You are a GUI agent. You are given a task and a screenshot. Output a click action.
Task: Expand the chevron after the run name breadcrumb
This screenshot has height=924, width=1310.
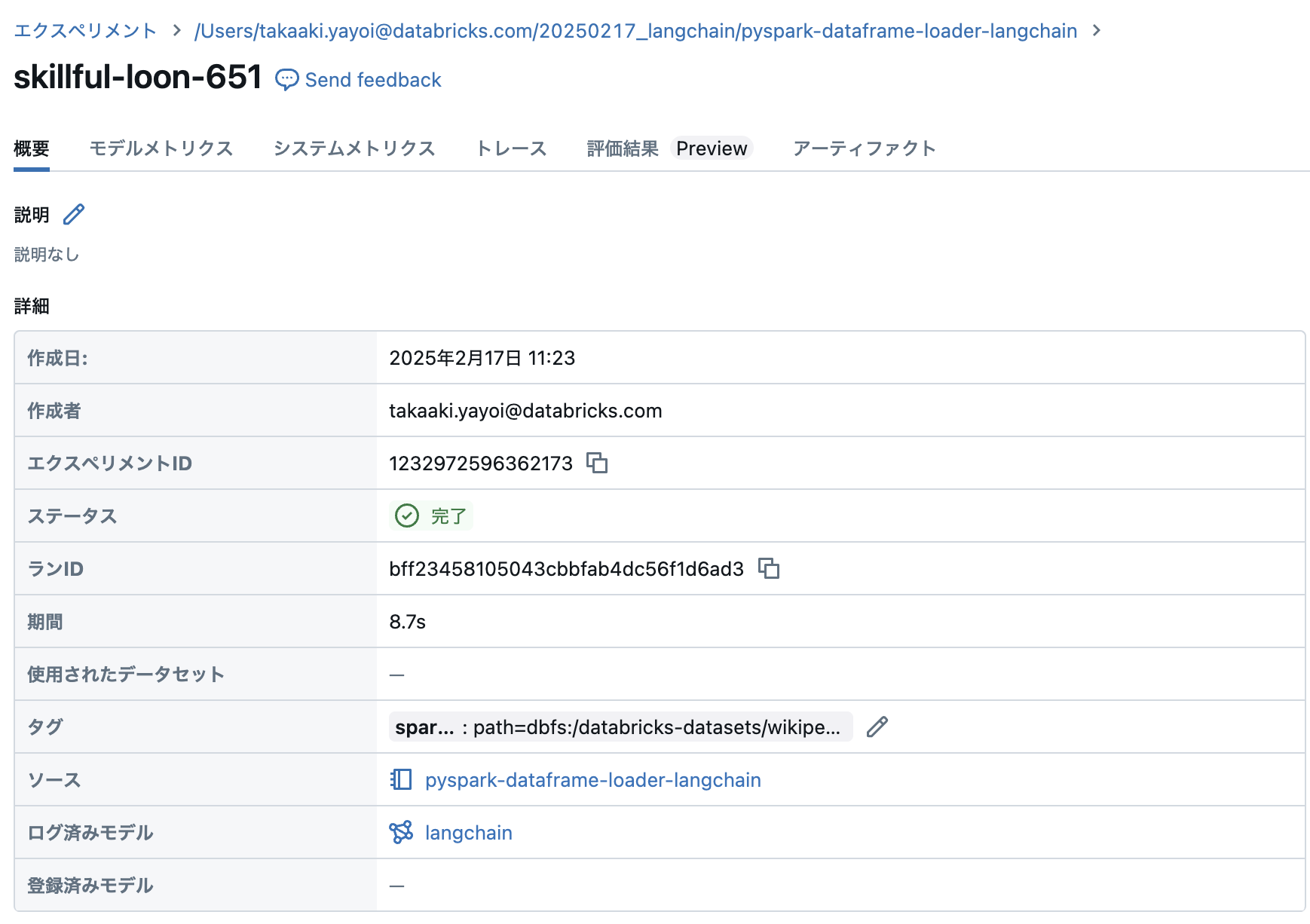[1097, 31]
